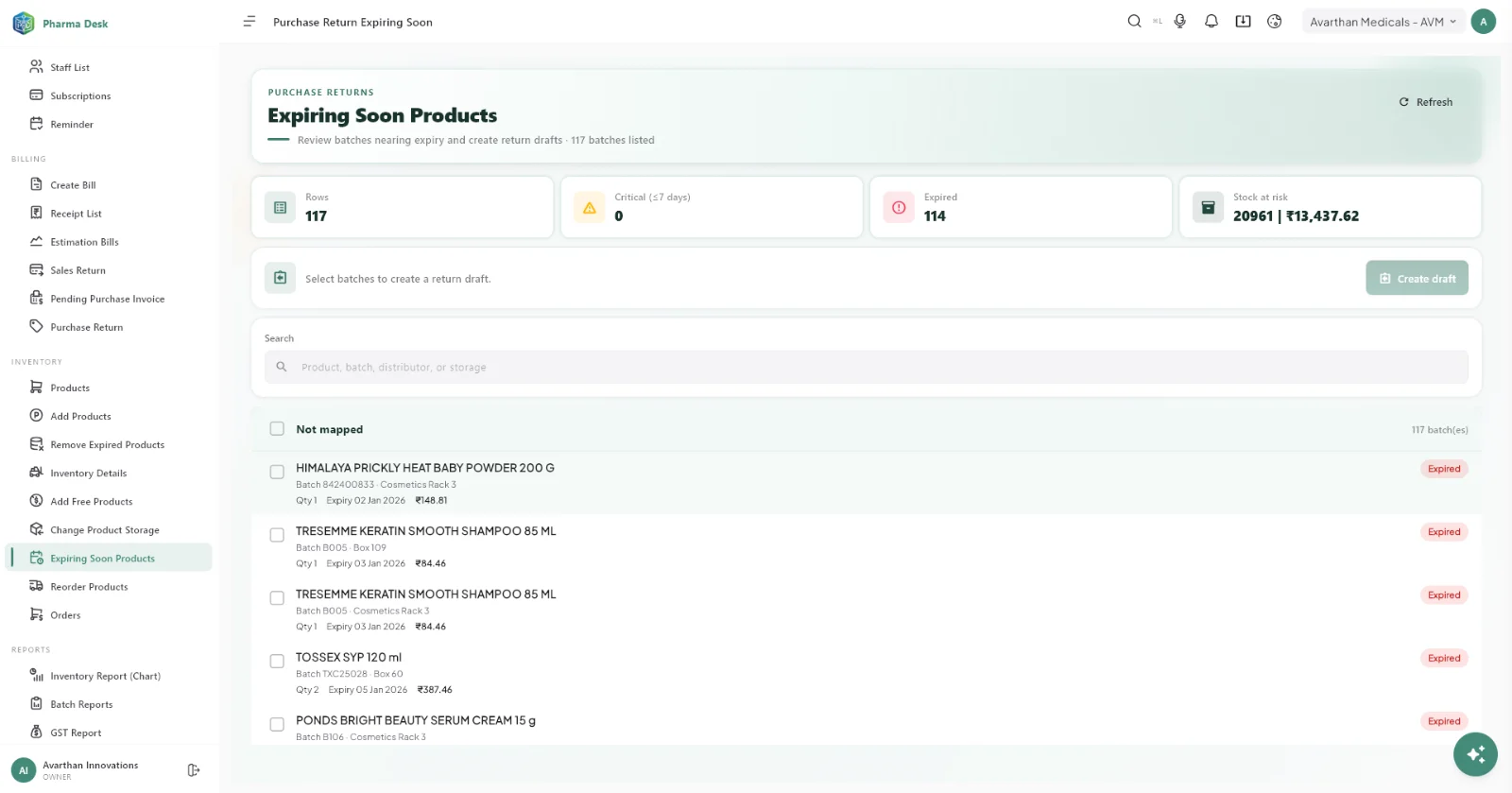The image size is (1512, 793).
Task: Open the theme palette icon
Action: 1275,22
